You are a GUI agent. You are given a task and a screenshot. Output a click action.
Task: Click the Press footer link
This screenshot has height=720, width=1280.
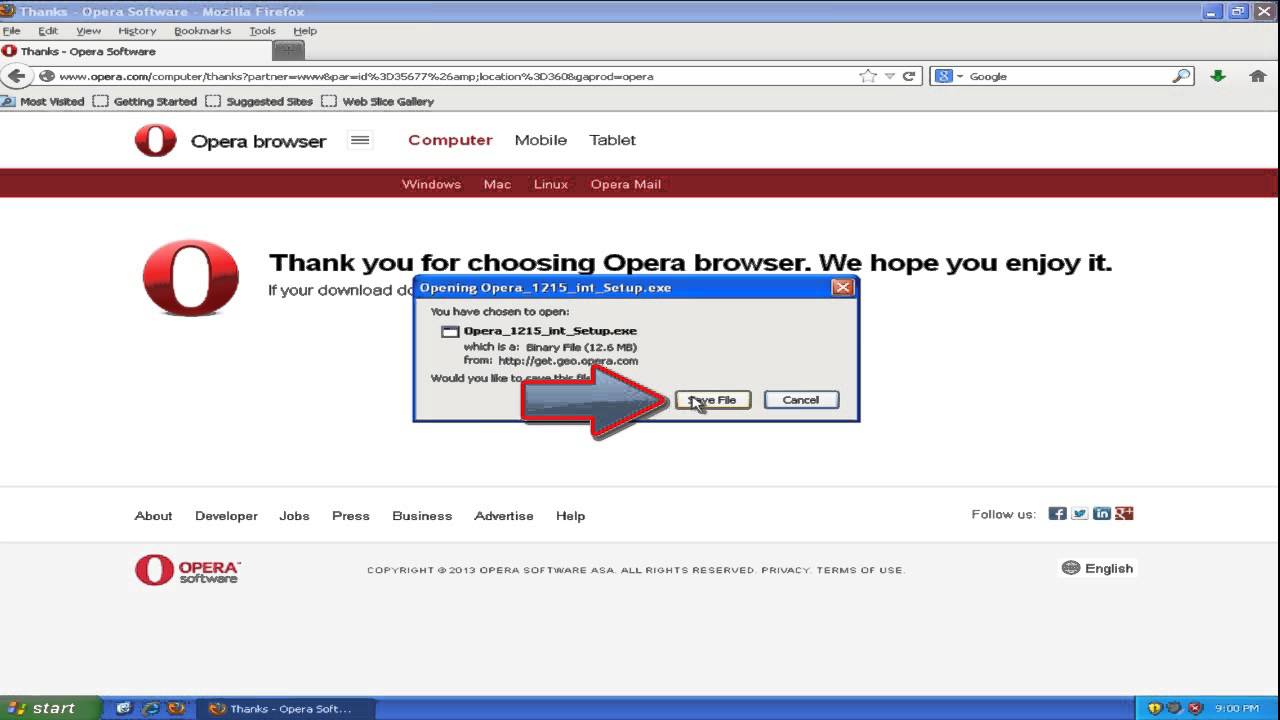pos(351,516)
